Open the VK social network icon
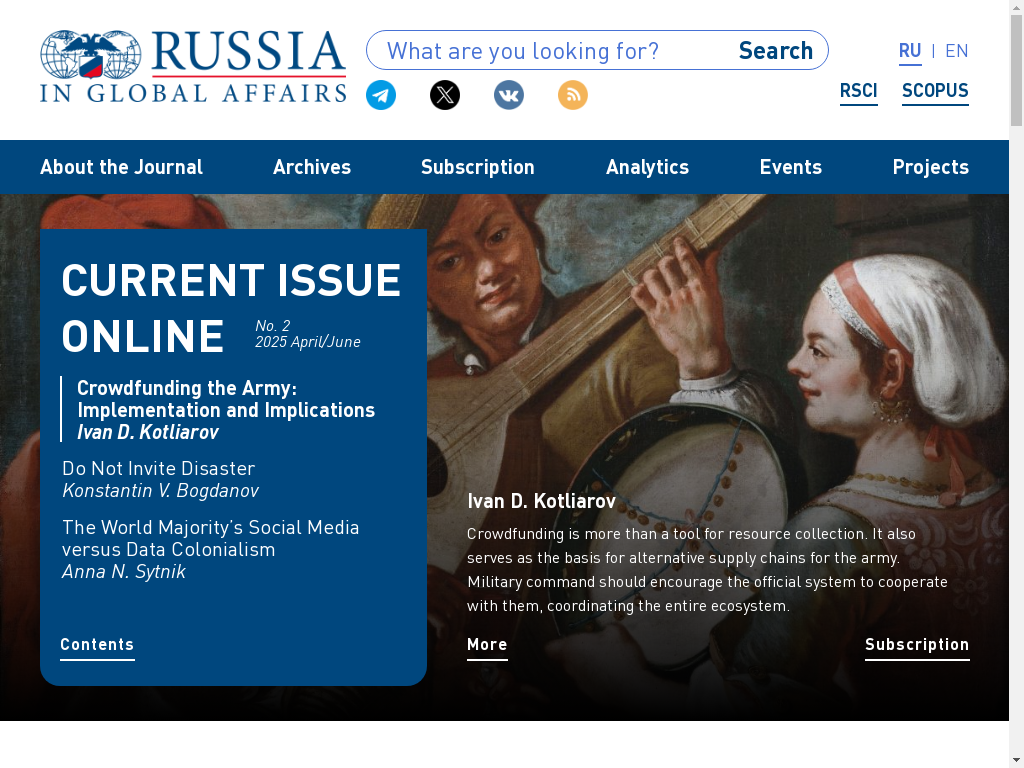This screenshot has height=768, width=1024. coord(509,95)
